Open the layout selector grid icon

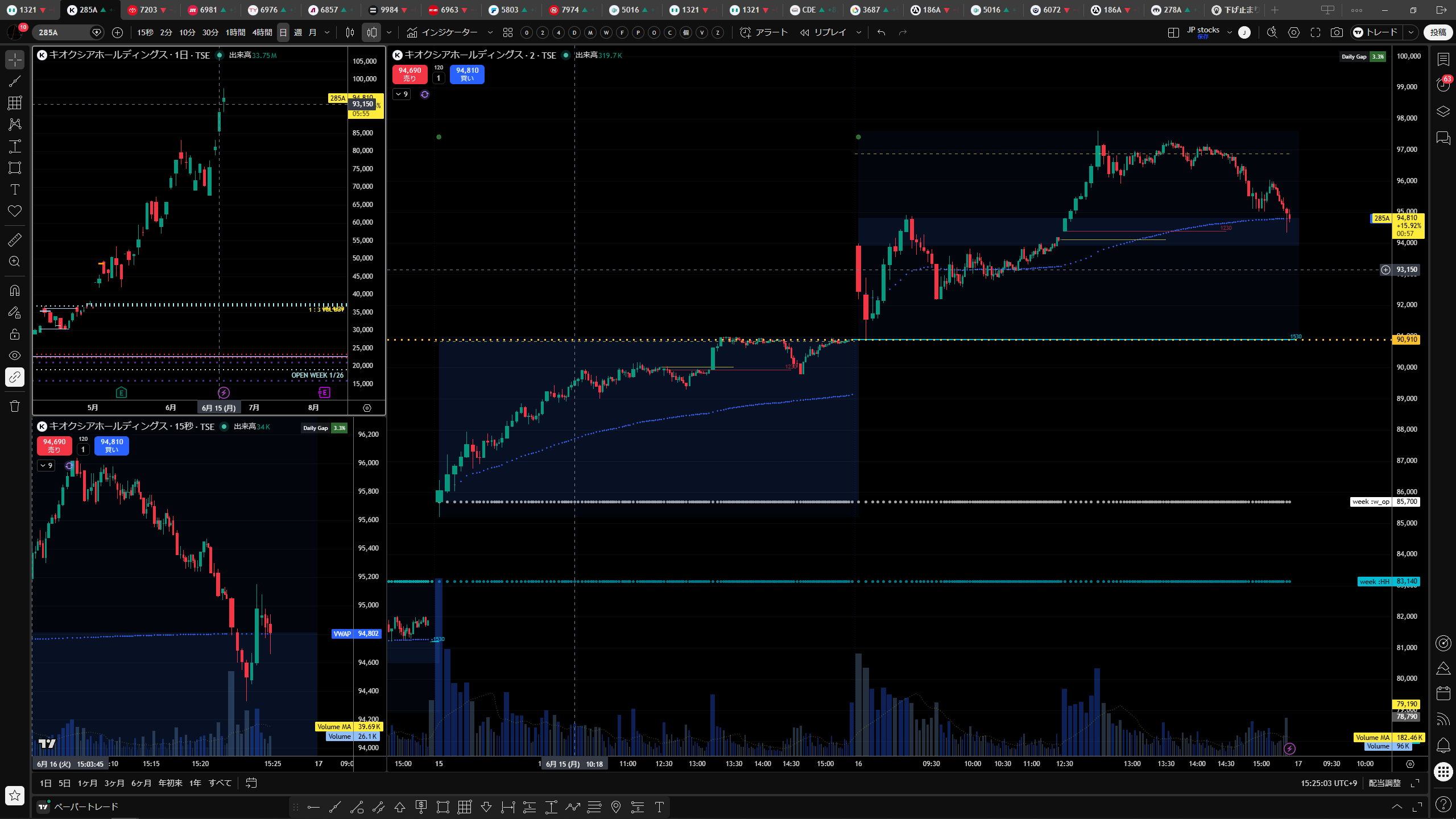(1173, 32)
